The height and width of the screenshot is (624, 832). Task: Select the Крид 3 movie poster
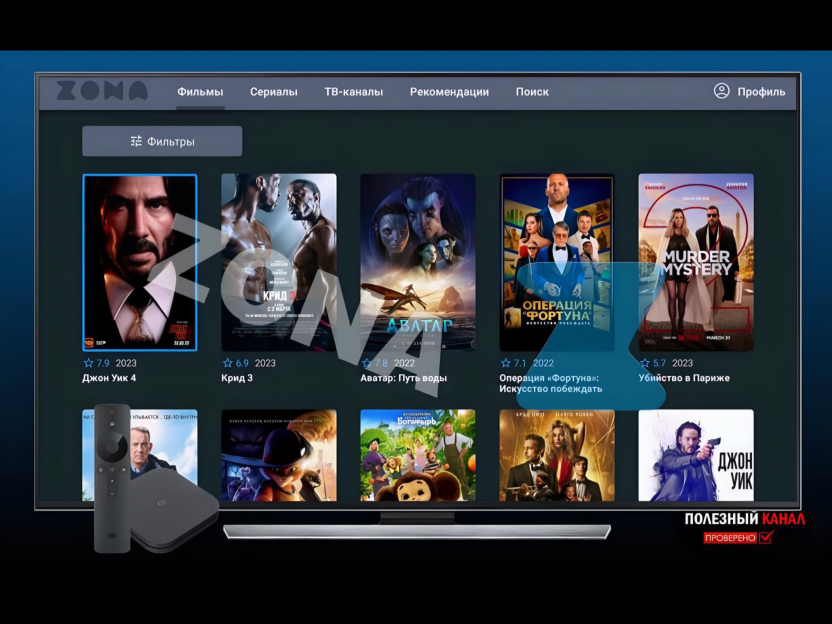(x=279, y=263)
